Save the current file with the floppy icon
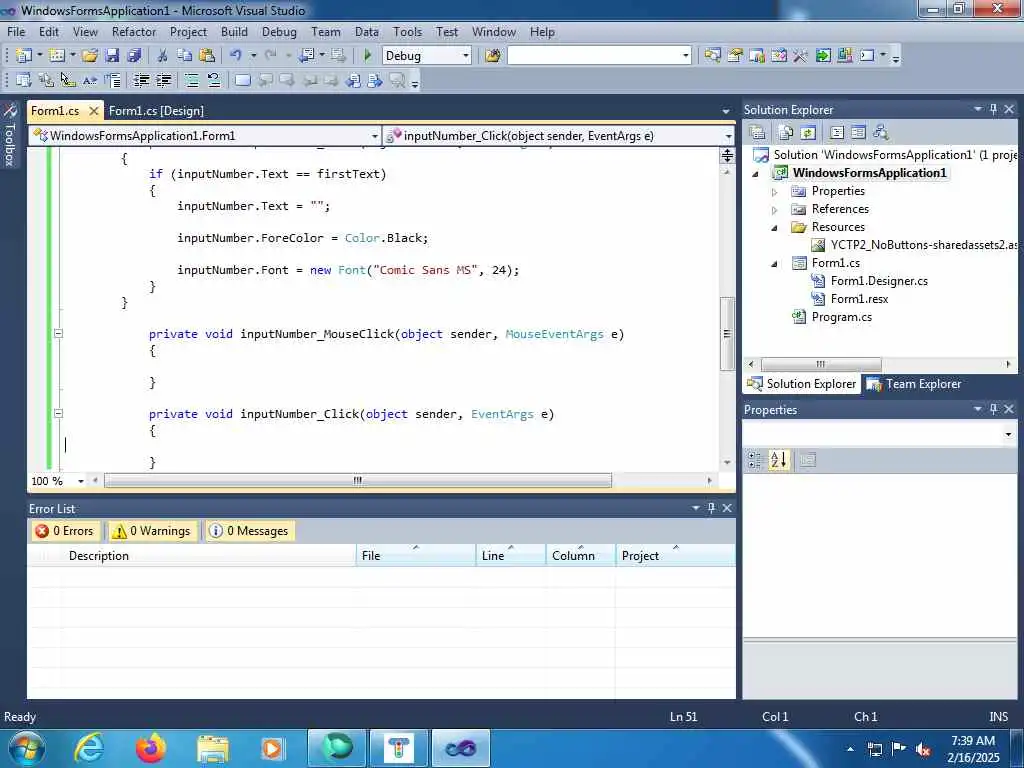 click(x=112, y=56)
